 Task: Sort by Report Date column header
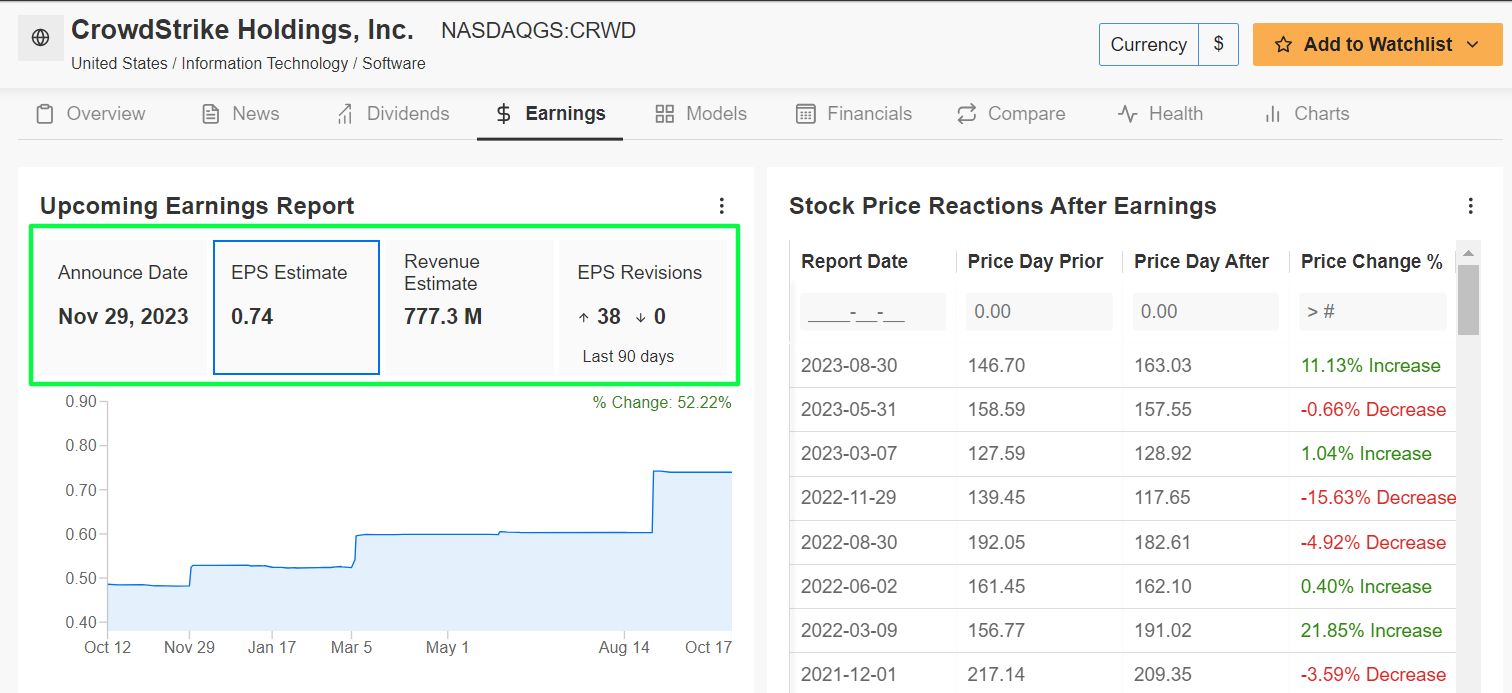pyautogui.click(x=854, y=262)
